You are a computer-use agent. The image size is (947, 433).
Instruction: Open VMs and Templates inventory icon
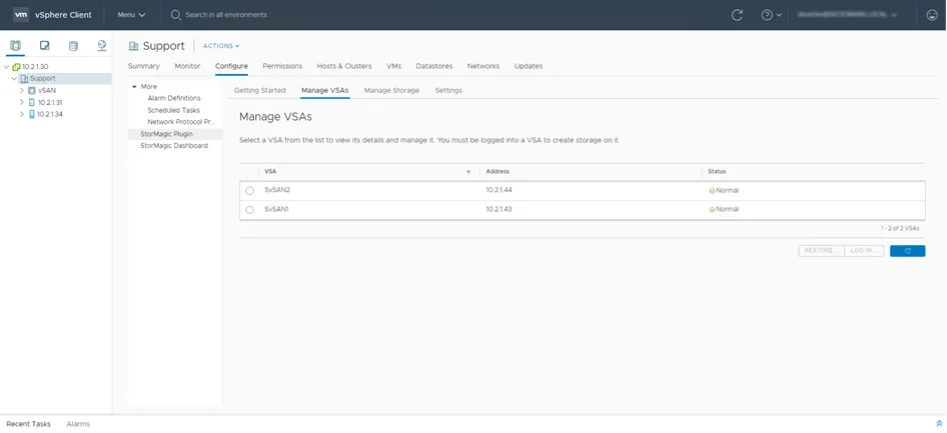[x=44, y=46]
